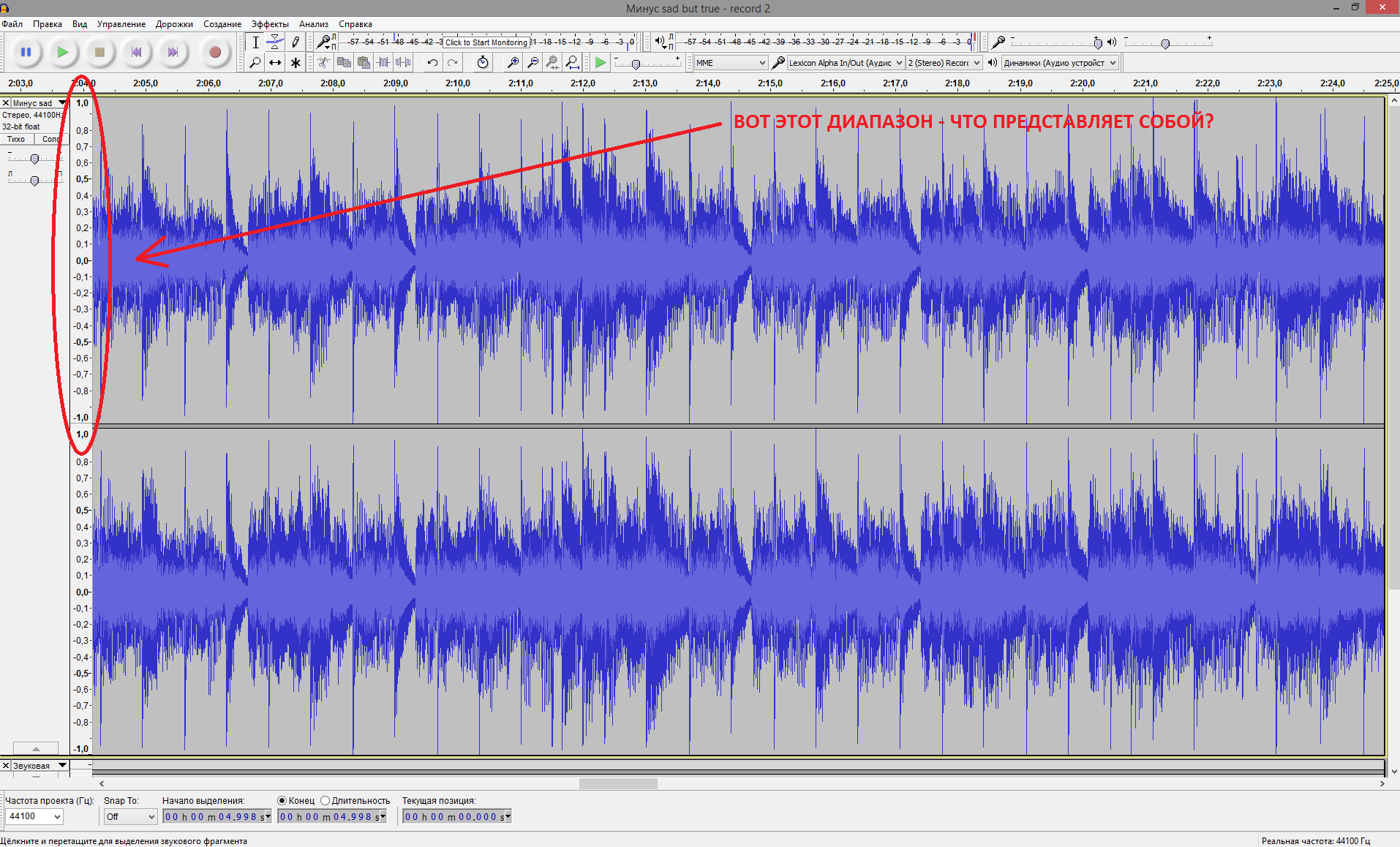1400x847 pixels.
Task: Click the Copy icon in edit toolbar
Action: tap(344, 63)
